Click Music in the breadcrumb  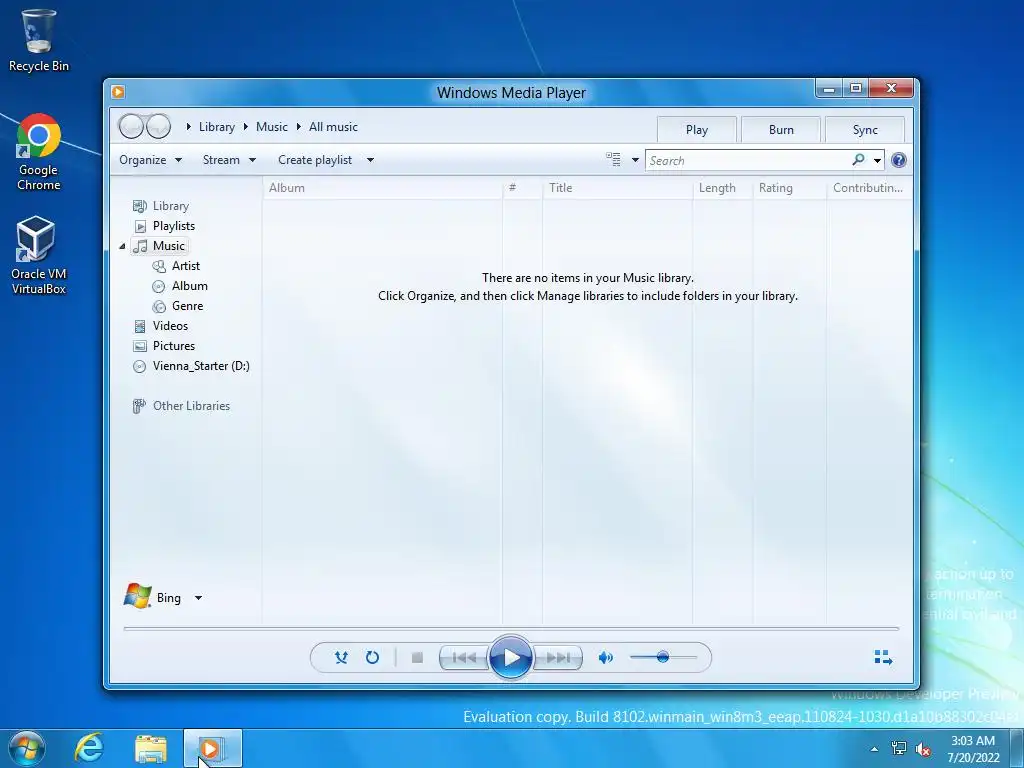coord(272,127)
